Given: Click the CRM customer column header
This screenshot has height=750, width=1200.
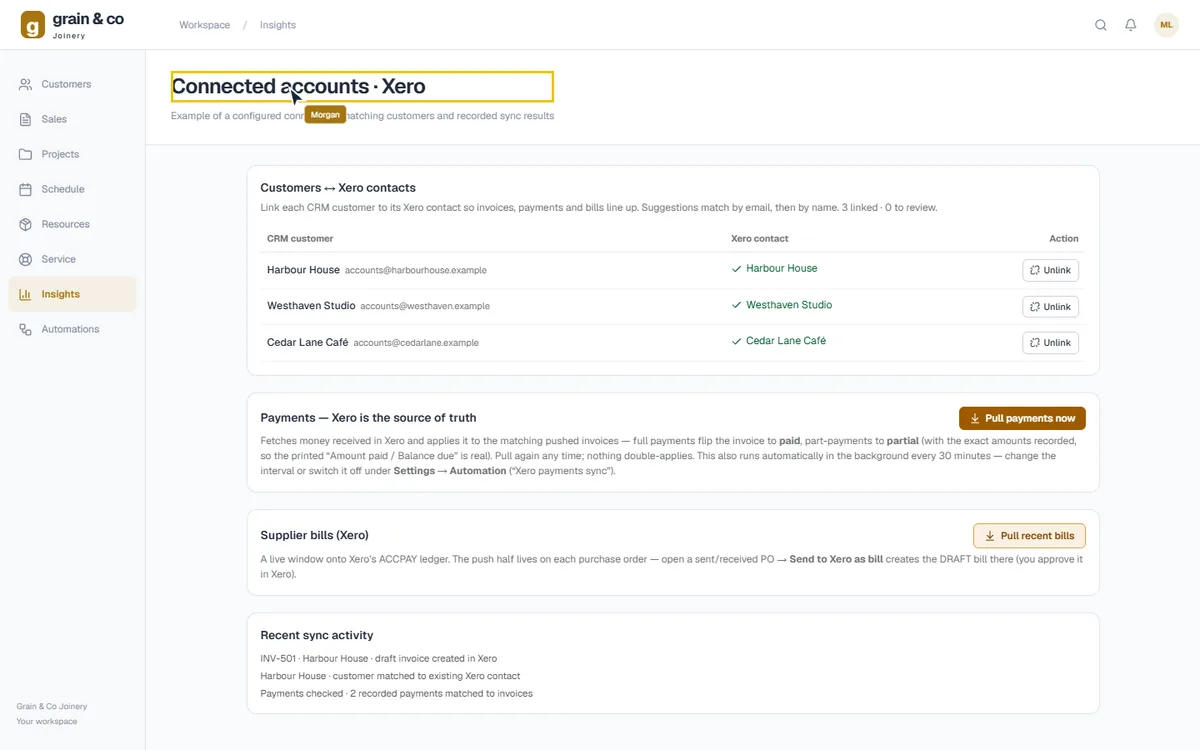Looking at the screenshot, I should pyautogui.click(x=300, y=239).
